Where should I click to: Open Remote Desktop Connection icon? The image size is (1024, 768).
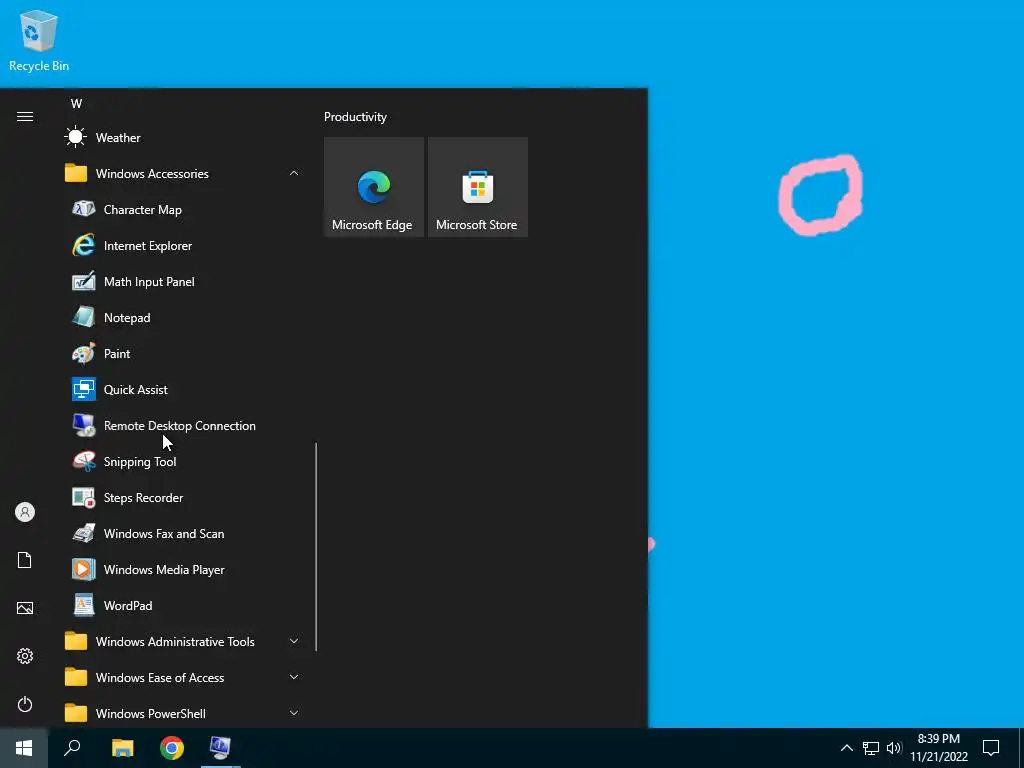[84, 425]
